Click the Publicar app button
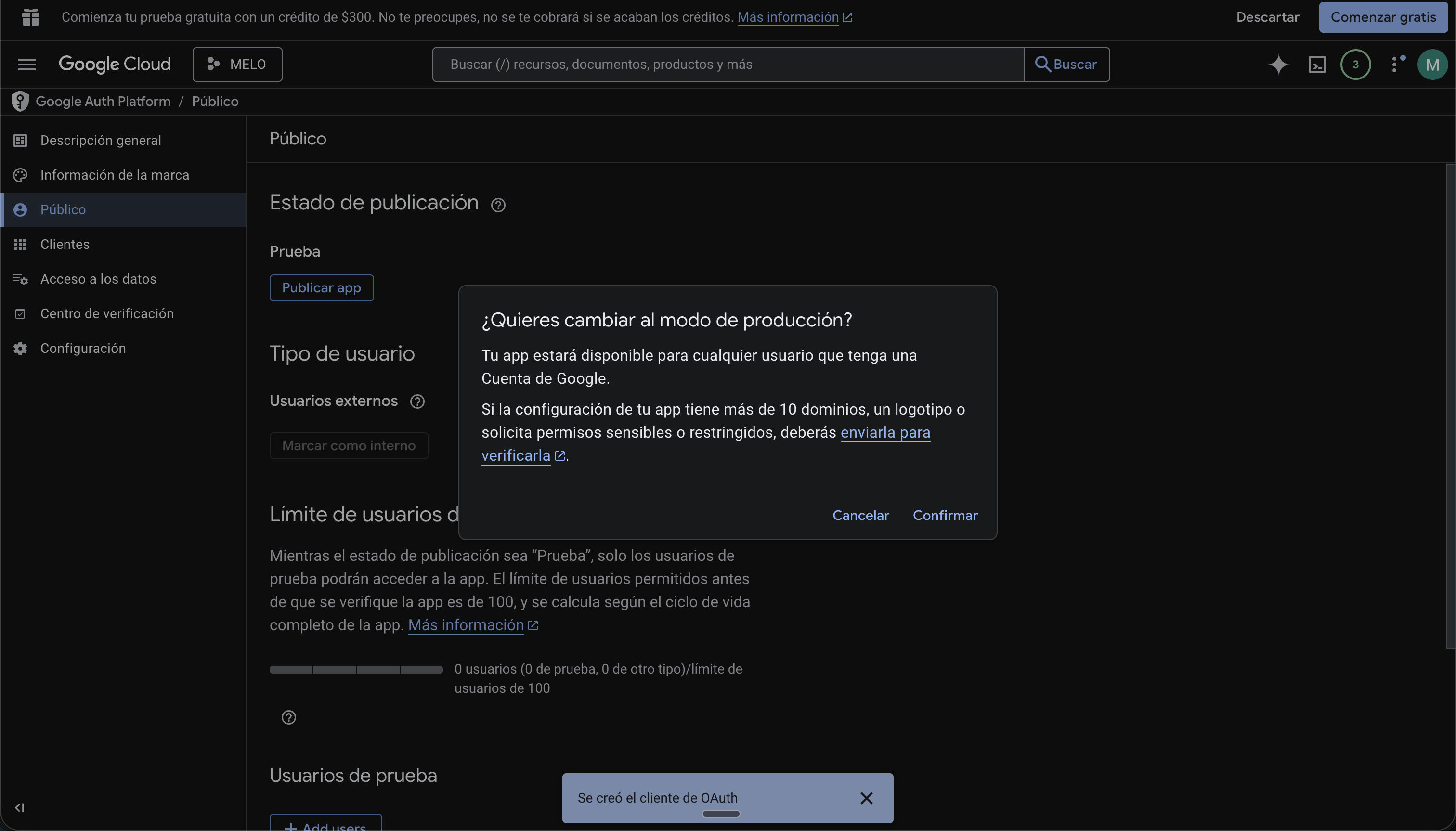 pyautogui.click(x=321, y=287)
